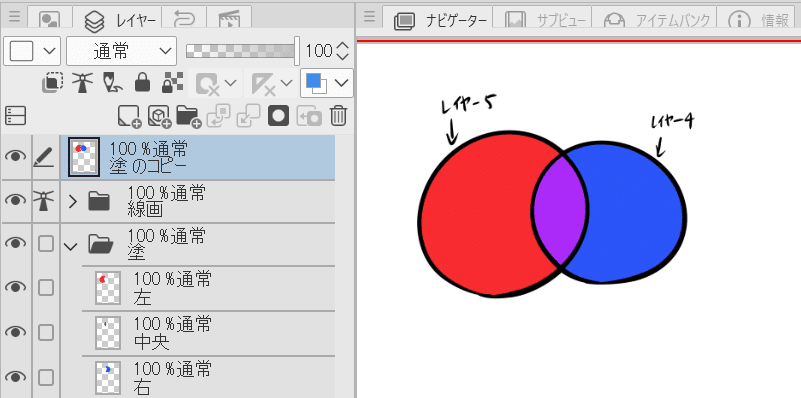The height and width of the screenshot is (398, 801).
Task: Click Merge with Layer Below icon
Action: tap(249, 116)
